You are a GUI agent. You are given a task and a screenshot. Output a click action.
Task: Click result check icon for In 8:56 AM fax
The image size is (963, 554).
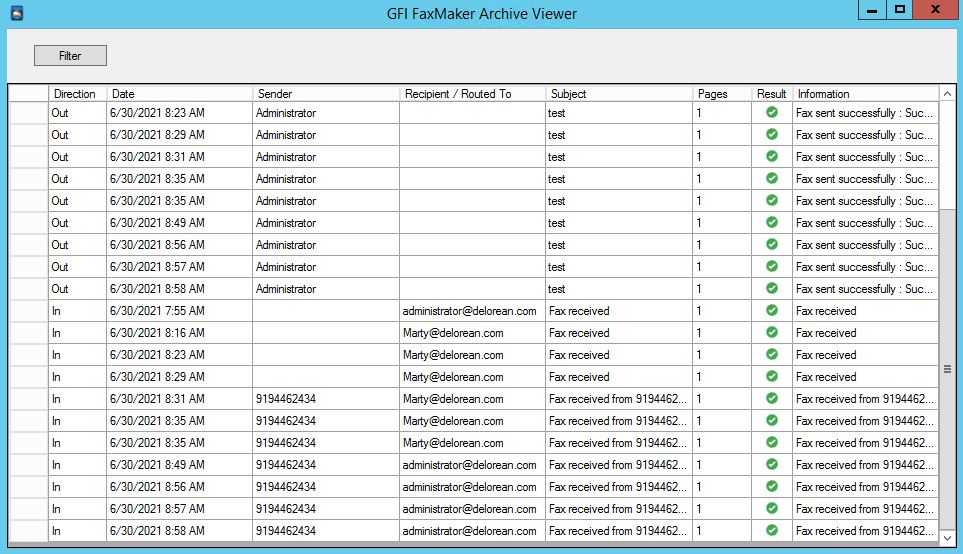pyautogui.click(x=772, y=486)
